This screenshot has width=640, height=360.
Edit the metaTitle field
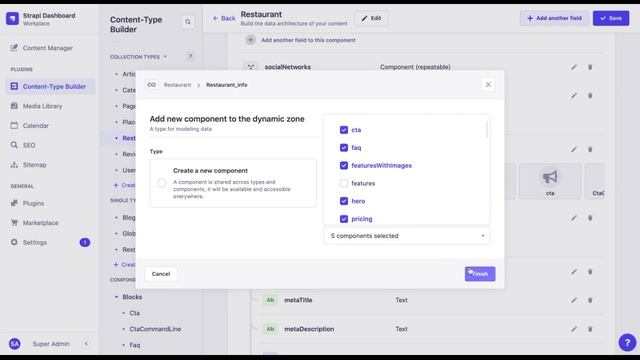pos(574,300)
